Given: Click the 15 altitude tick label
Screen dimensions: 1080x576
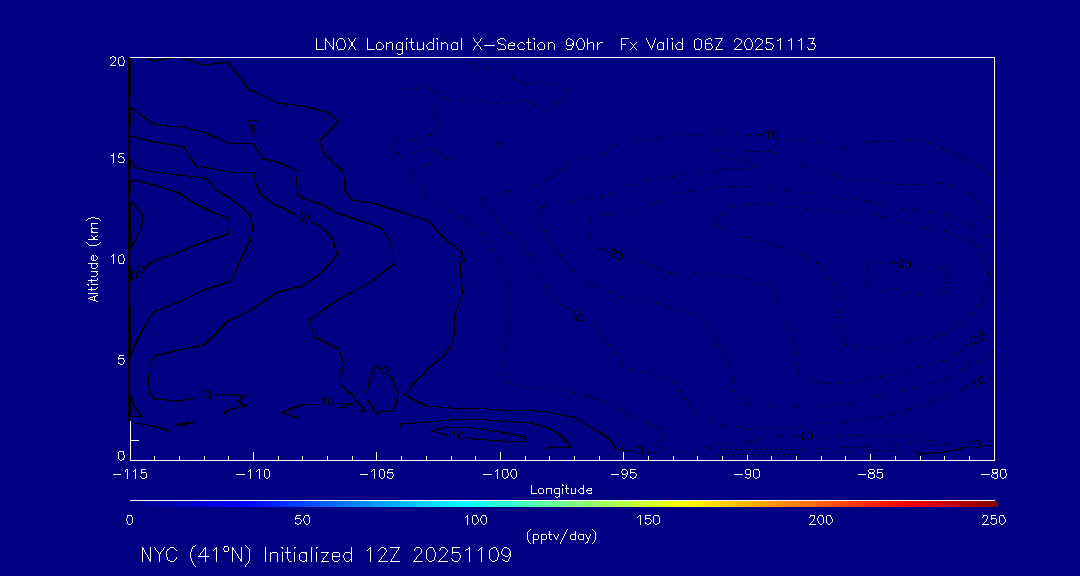Looking at the screenshot, I should [118, 158].
